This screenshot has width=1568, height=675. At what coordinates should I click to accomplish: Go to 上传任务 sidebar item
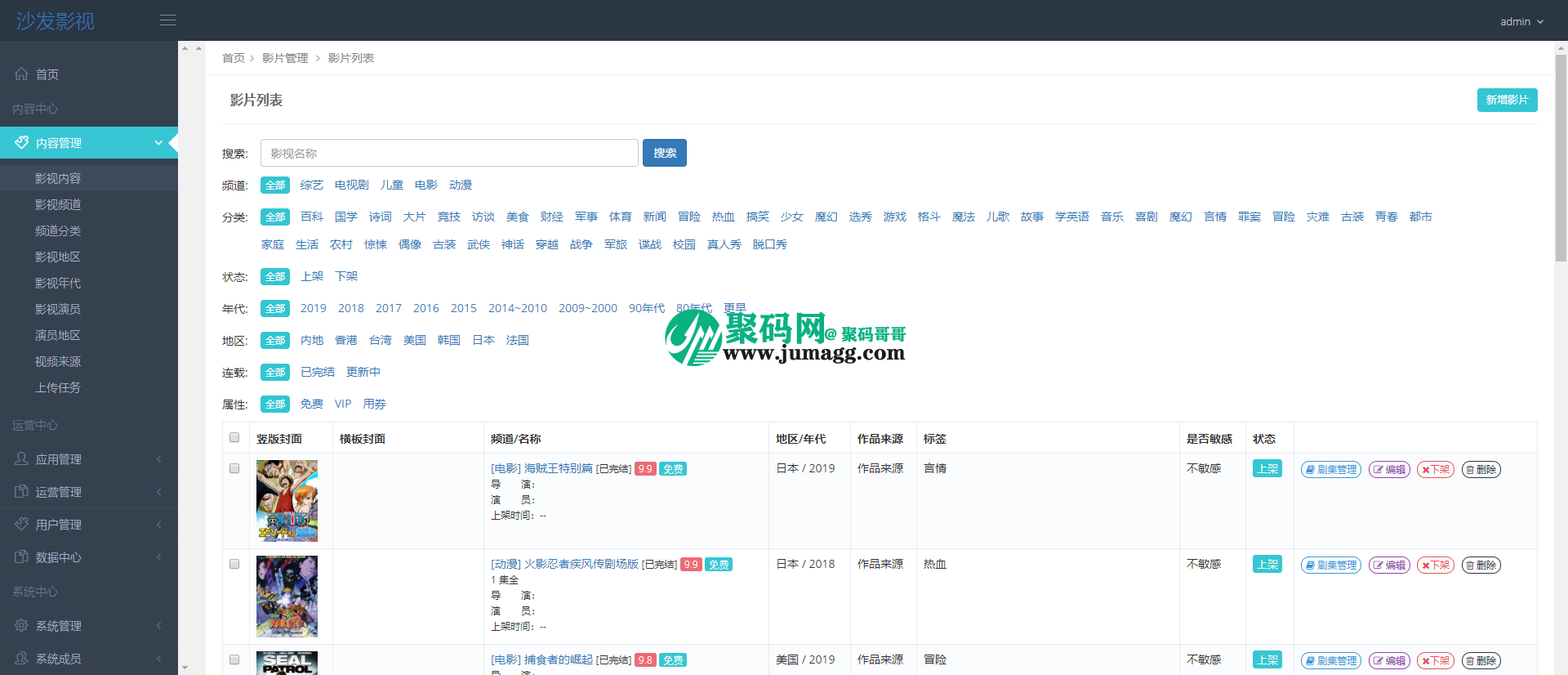tap(58, 388)
